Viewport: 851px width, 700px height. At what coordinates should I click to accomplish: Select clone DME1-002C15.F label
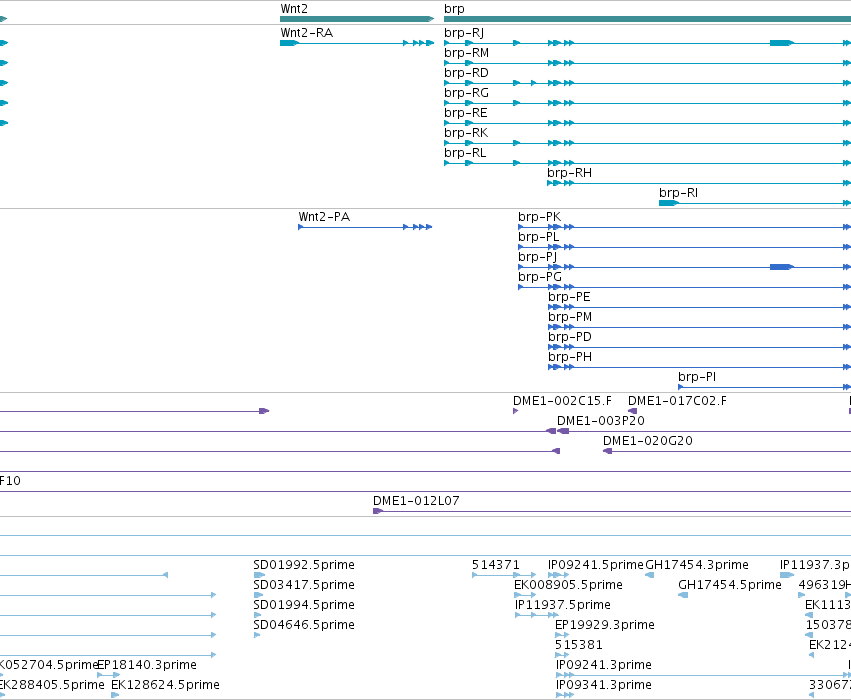(x=562, y=401)
